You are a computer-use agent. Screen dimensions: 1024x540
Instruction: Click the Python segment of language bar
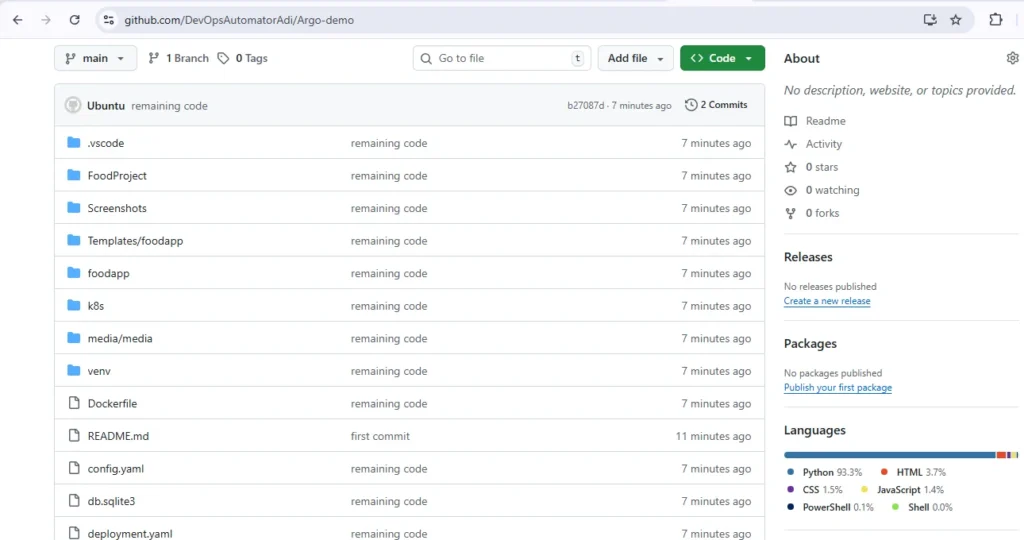[x=888, y=454]
